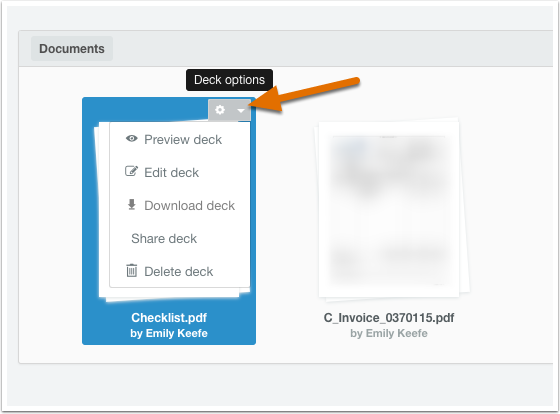Click the gear icon for deck options
The height and width of the screenshot is (414, 560).
220,110
